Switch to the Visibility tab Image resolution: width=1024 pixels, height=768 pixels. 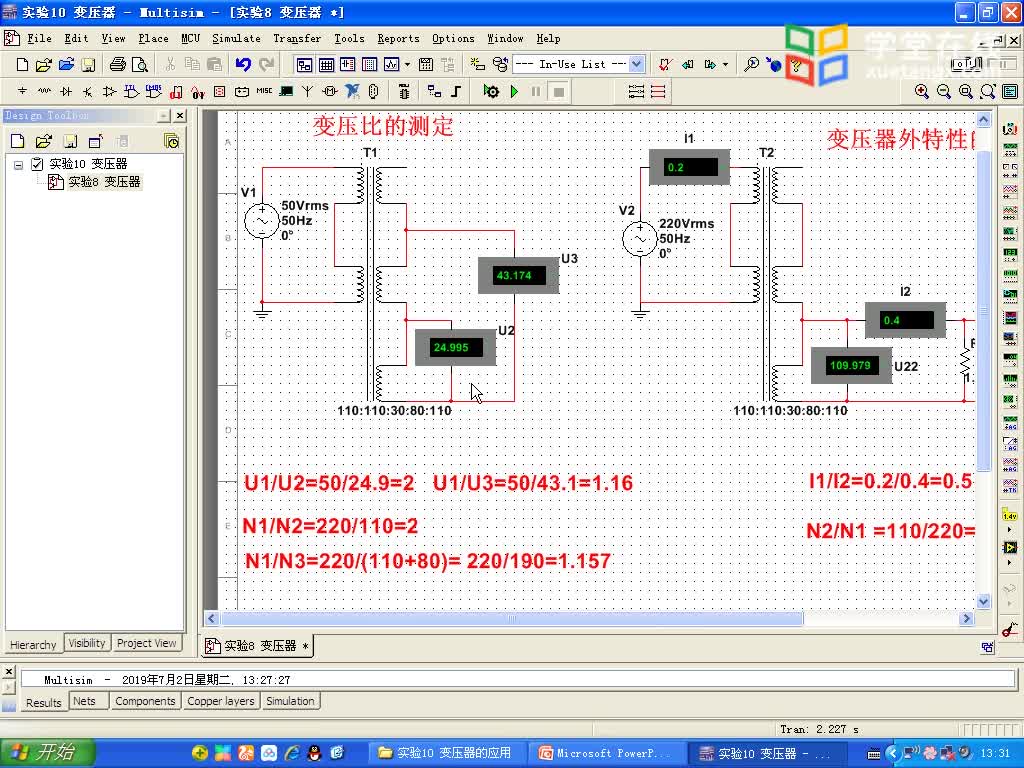pyautogui.click(x=87, y=643)
